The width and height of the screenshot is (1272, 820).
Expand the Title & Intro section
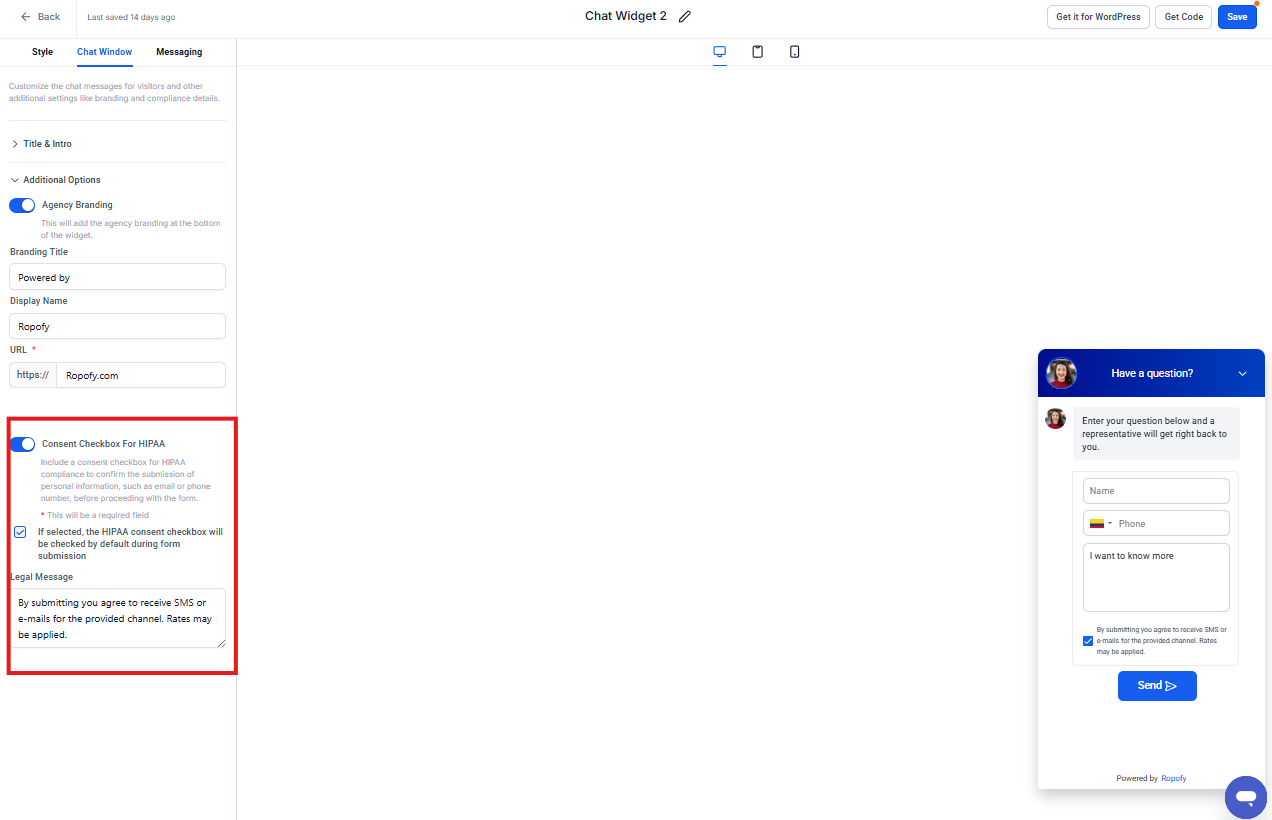coord(47,144)
